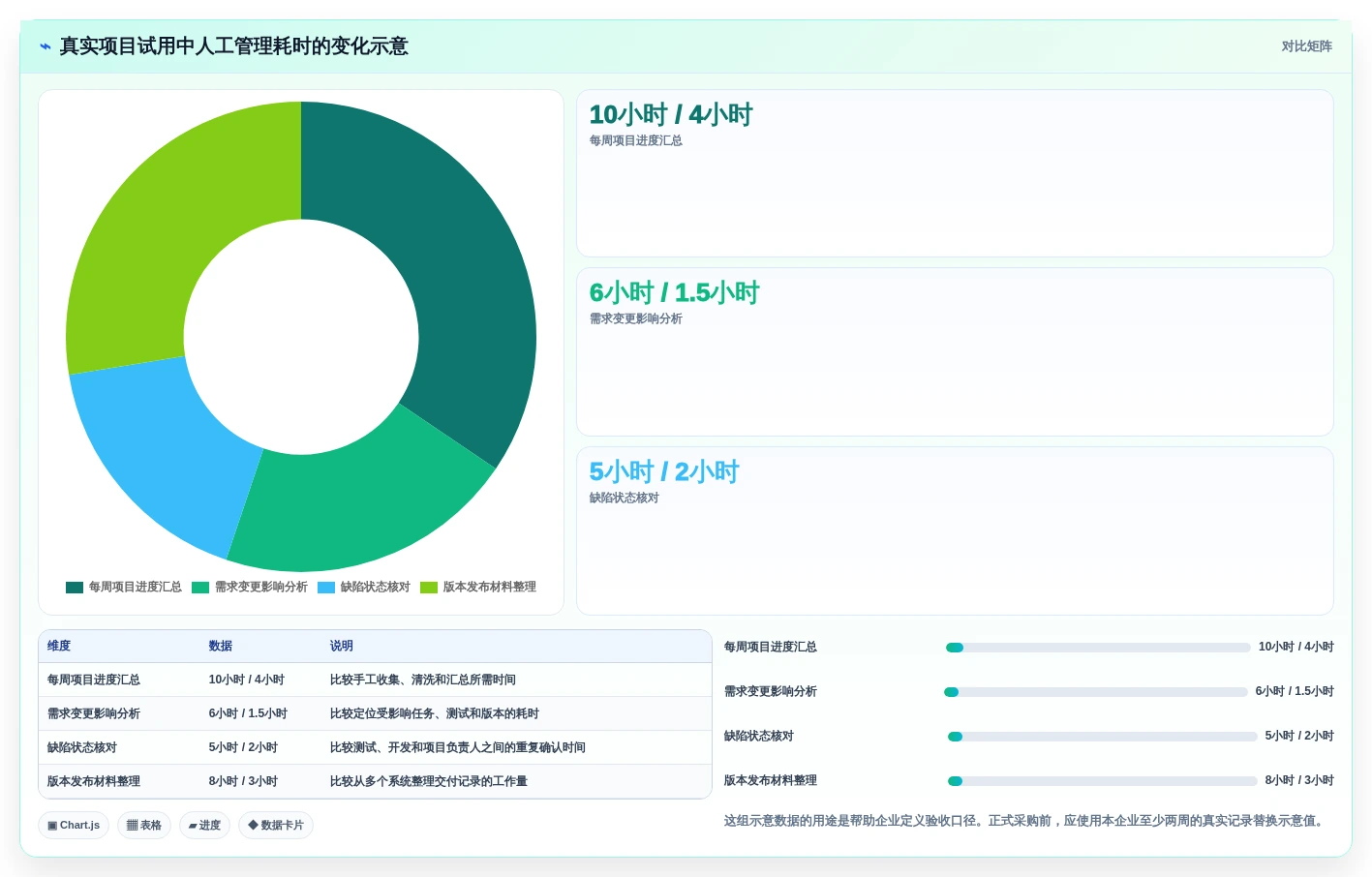The width and height of the screenshot is (1372, 877).
Task: Select the 进度 chip
Action: (x=204, y=826)
